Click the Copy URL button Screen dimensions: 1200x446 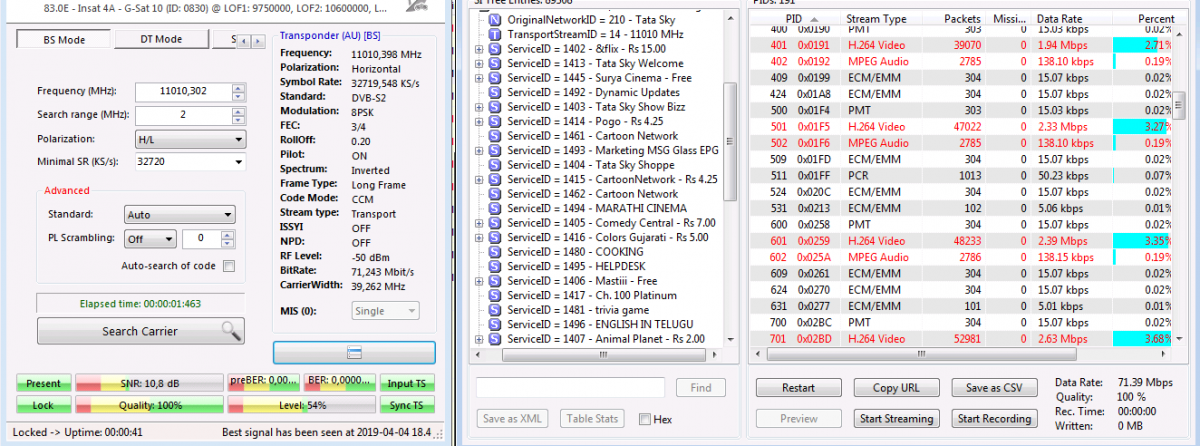point(897,388)
